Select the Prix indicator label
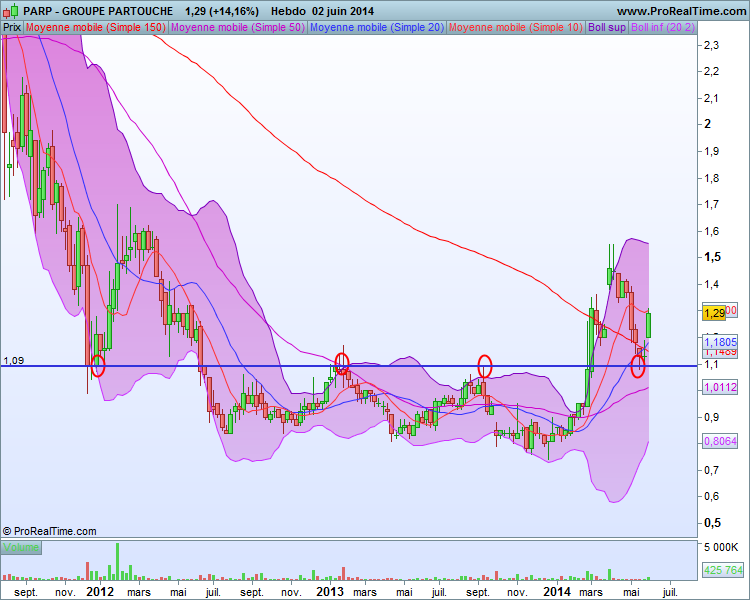Viewport: 750px width, 600px height. [12, 28]
